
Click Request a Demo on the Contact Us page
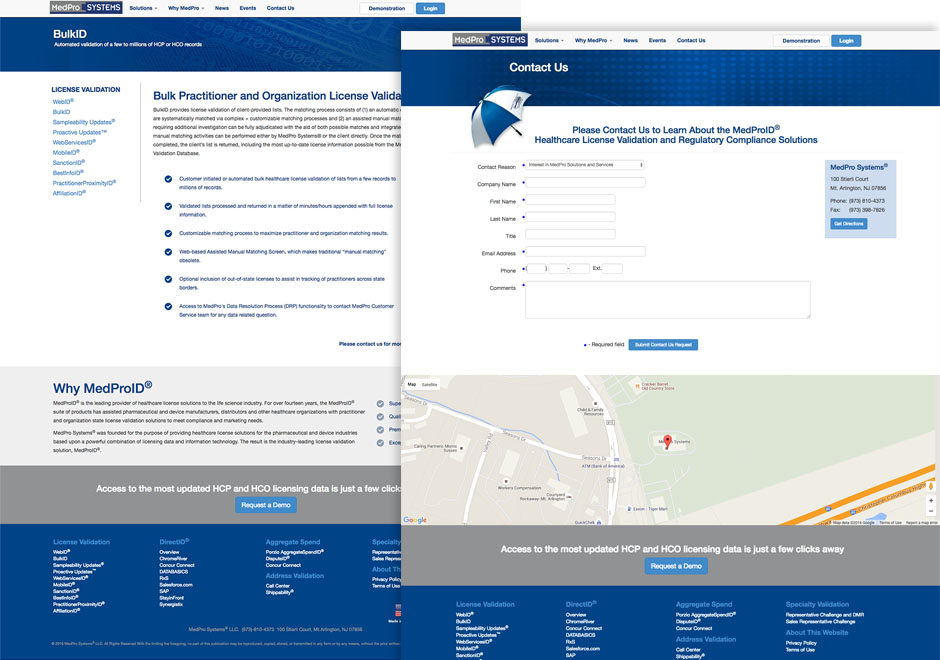pos(676,566)
